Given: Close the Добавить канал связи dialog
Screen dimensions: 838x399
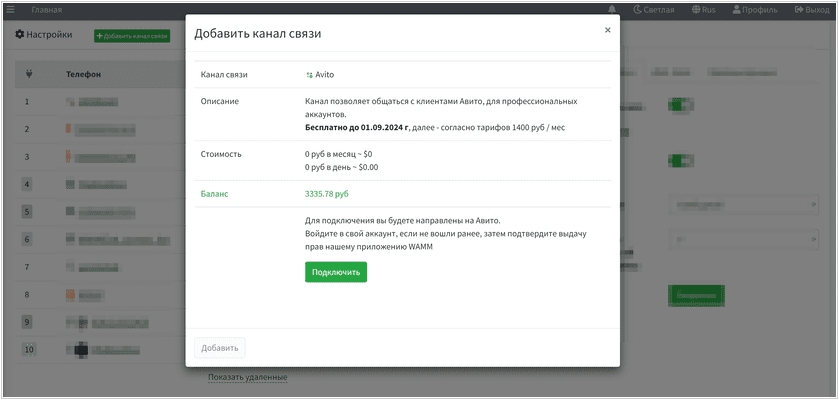Looking at the screenshot, I should (608, 30).
